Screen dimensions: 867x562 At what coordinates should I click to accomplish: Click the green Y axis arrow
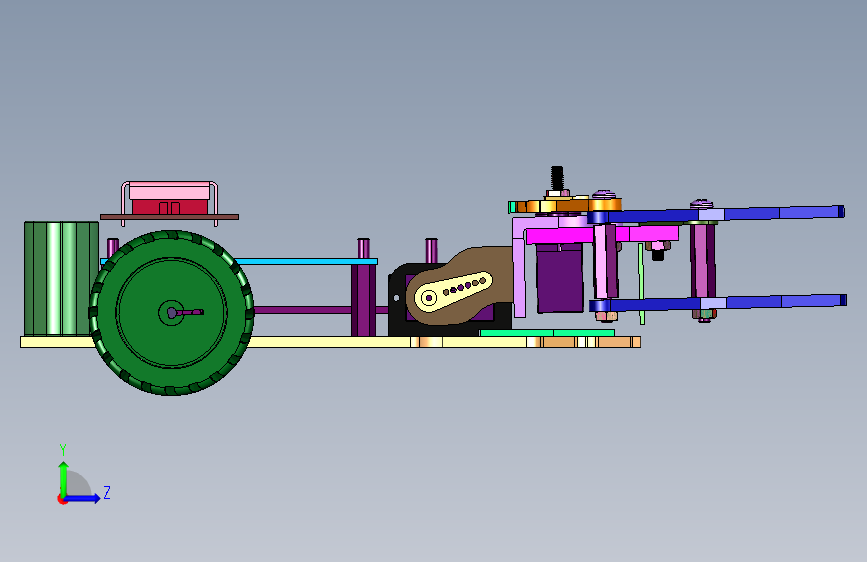click(64, 478)
